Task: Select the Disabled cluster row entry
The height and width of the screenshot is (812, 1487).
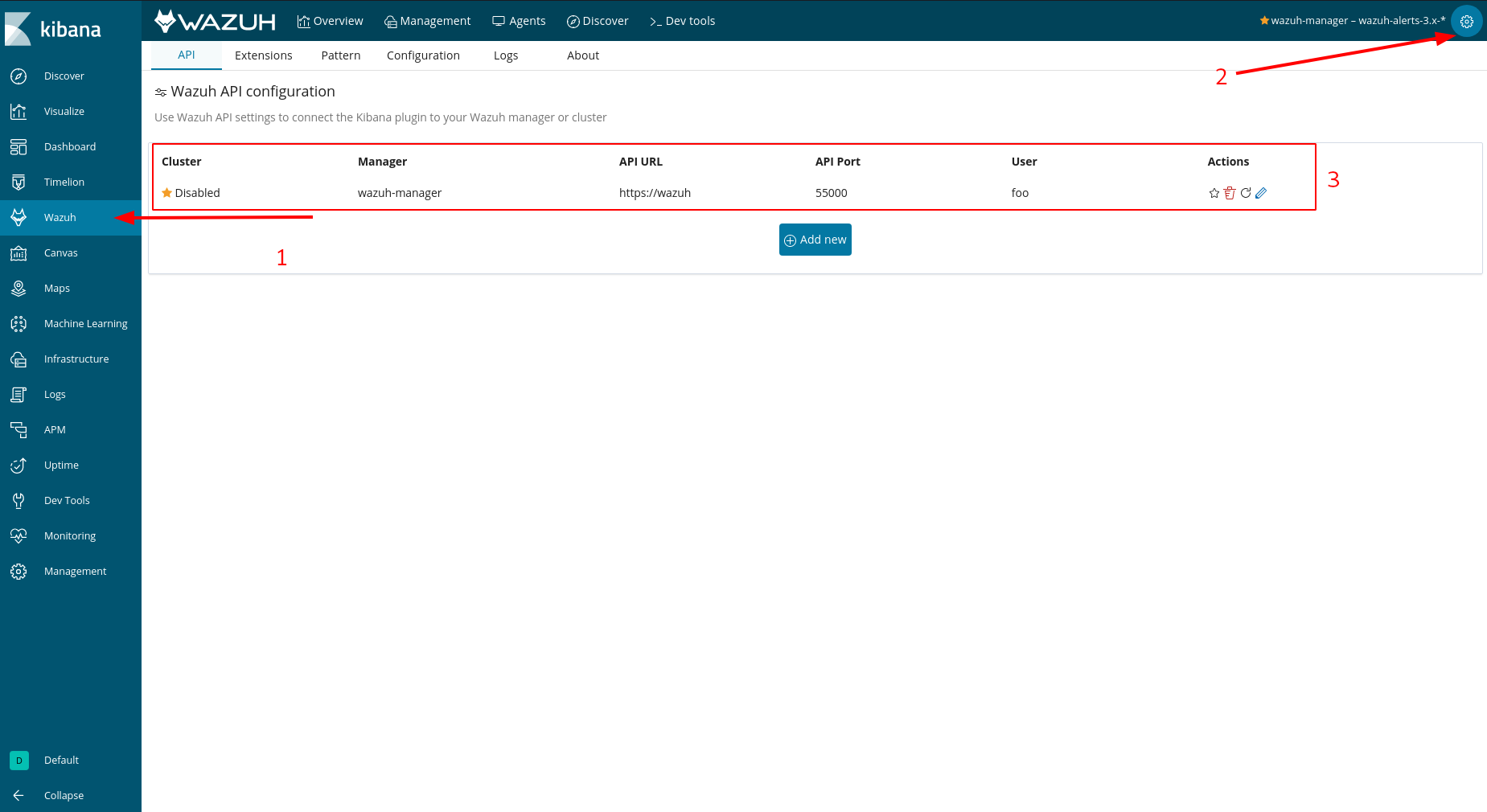Action: [x=196, y=192]
